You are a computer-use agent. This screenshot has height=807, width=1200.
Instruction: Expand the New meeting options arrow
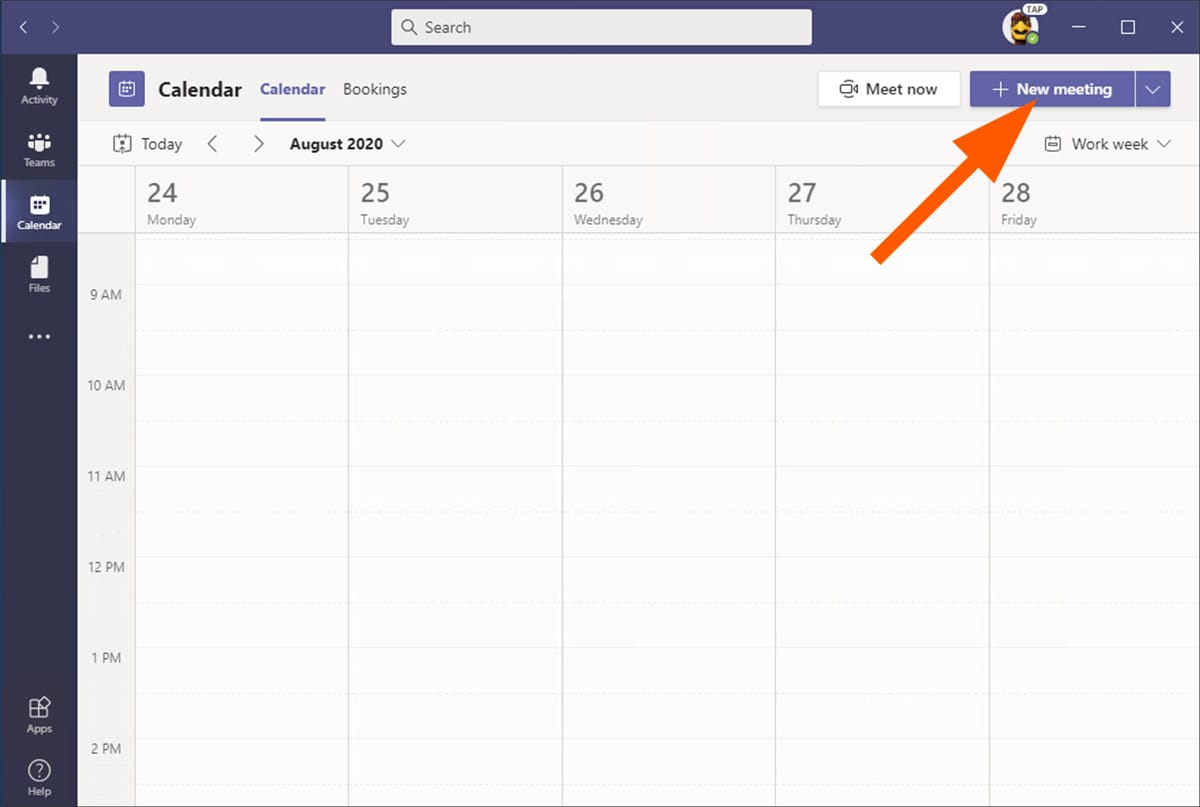[1153, 89]
